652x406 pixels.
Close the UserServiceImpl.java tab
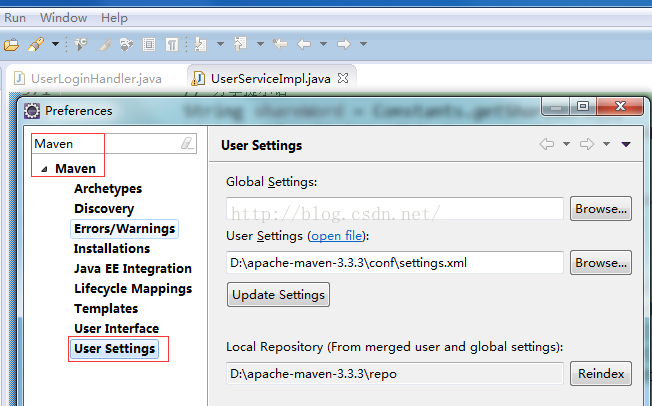343,78
